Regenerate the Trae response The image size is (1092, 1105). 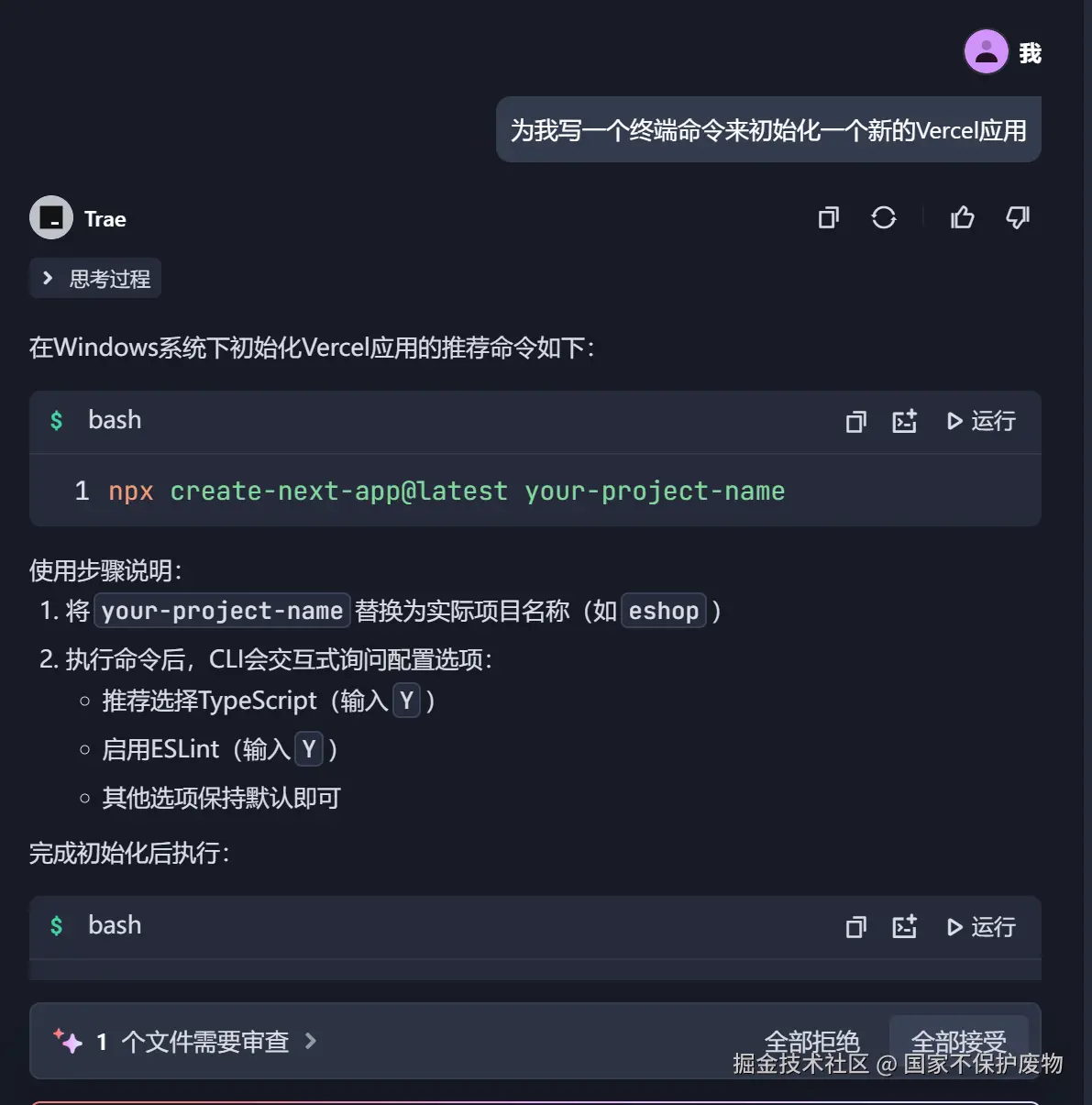[x=884, y=217]
